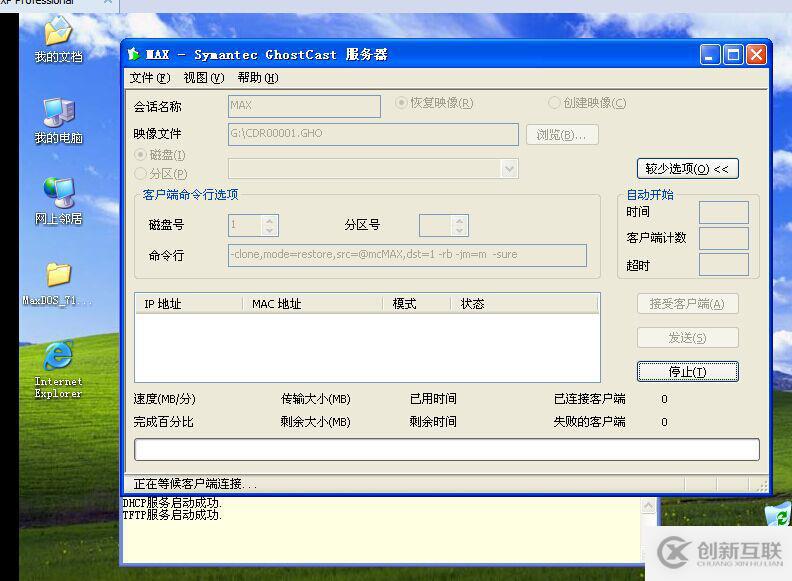Click the IP 地址 column header
Image resolution: width=792 pixels, height=581 pixels.
point(189,304)
